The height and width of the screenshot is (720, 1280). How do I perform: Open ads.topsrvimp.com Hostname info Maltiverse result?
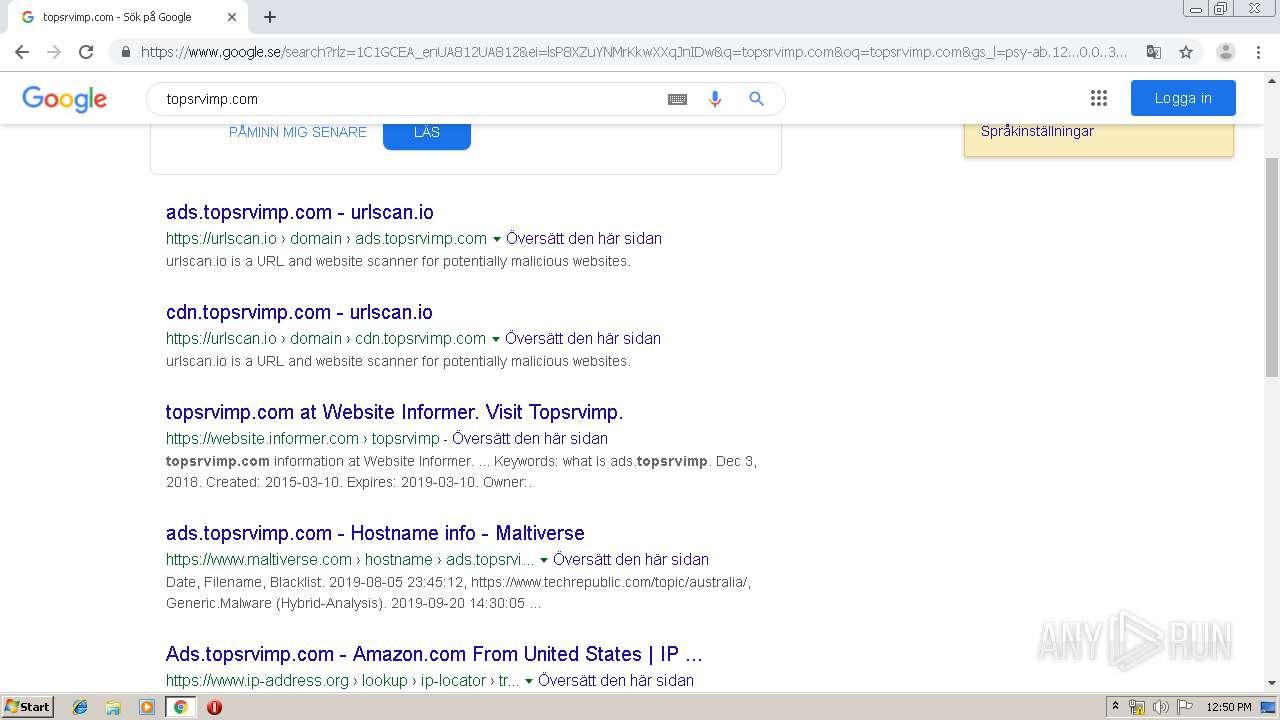tap(375, 533)
